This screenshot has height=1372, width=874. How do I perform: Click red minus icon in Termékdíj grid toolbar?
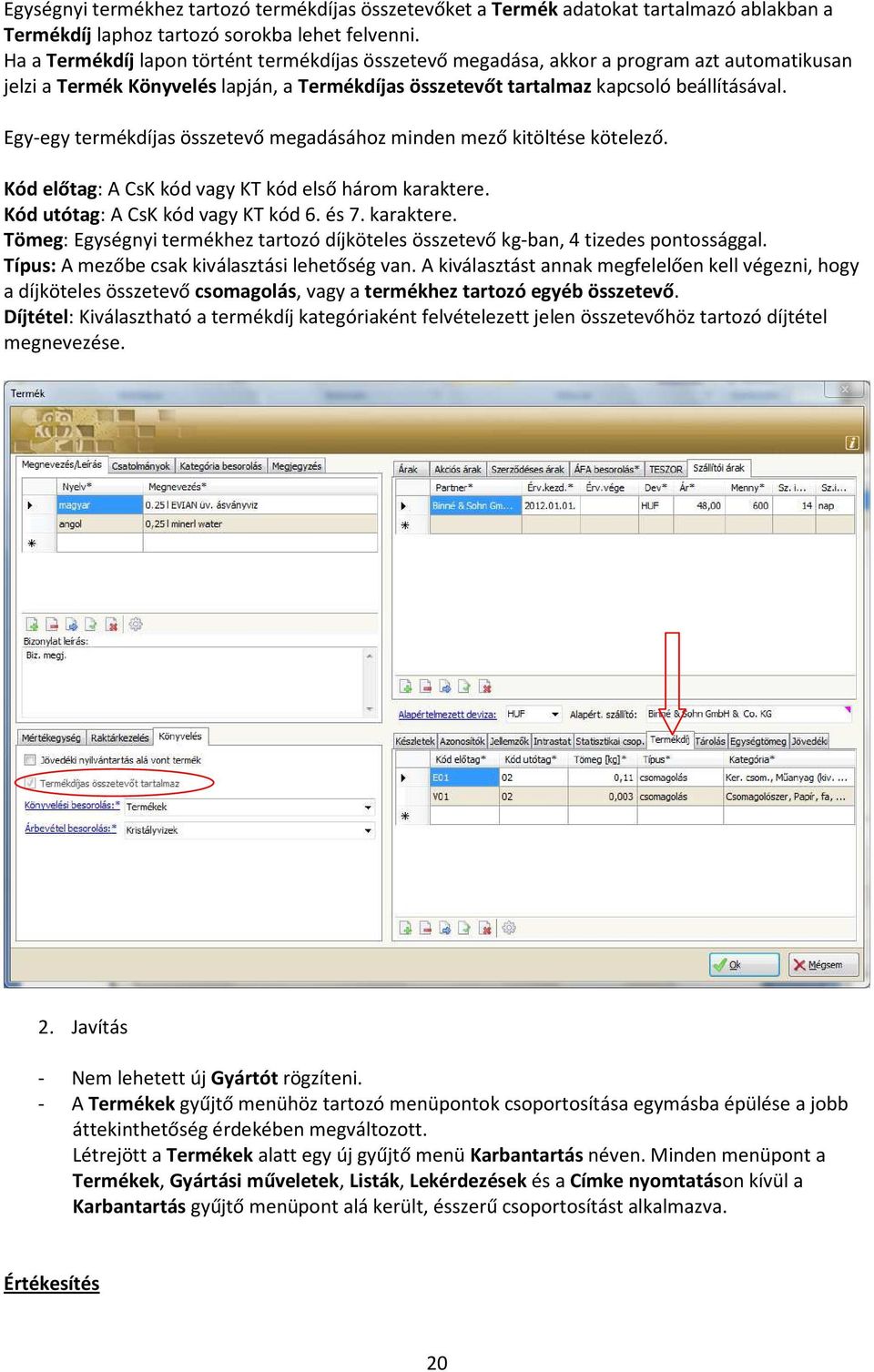pyautogui.click(x=426, y=928)
